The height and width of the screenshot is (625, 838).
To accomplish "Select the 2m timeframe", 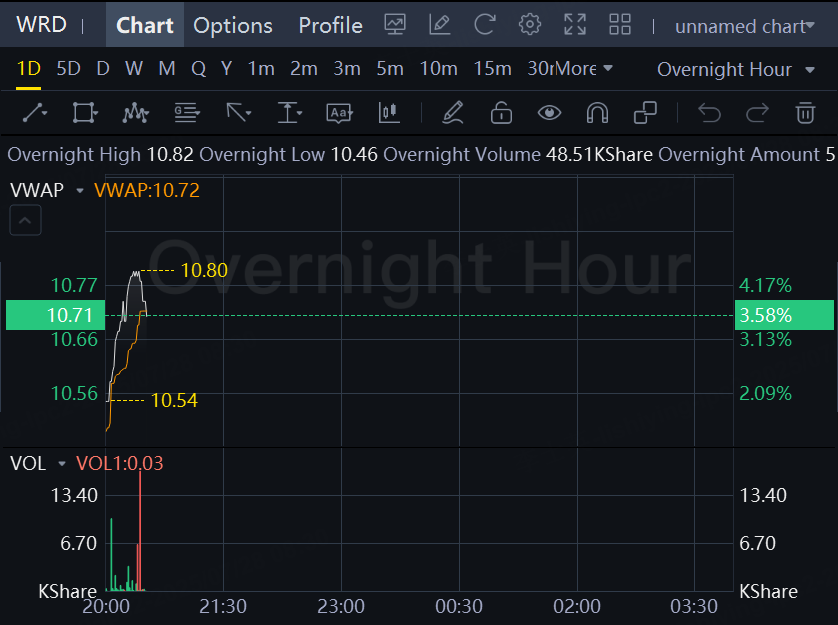I will [x=304, y=69].
